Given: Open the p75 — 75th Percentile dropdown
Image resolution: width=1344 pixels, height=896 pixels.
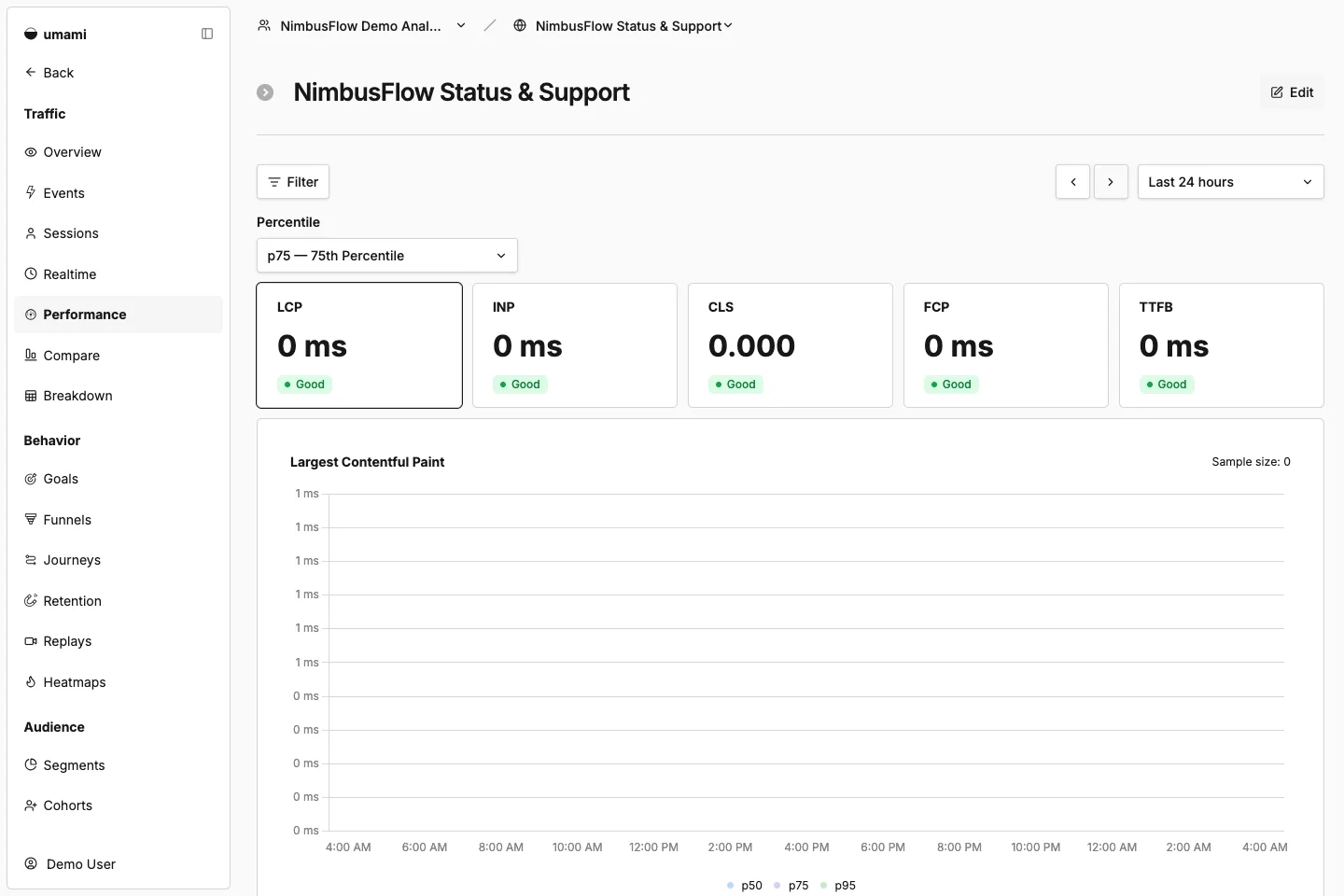Looking at the screenshot, I should (386, 256).
